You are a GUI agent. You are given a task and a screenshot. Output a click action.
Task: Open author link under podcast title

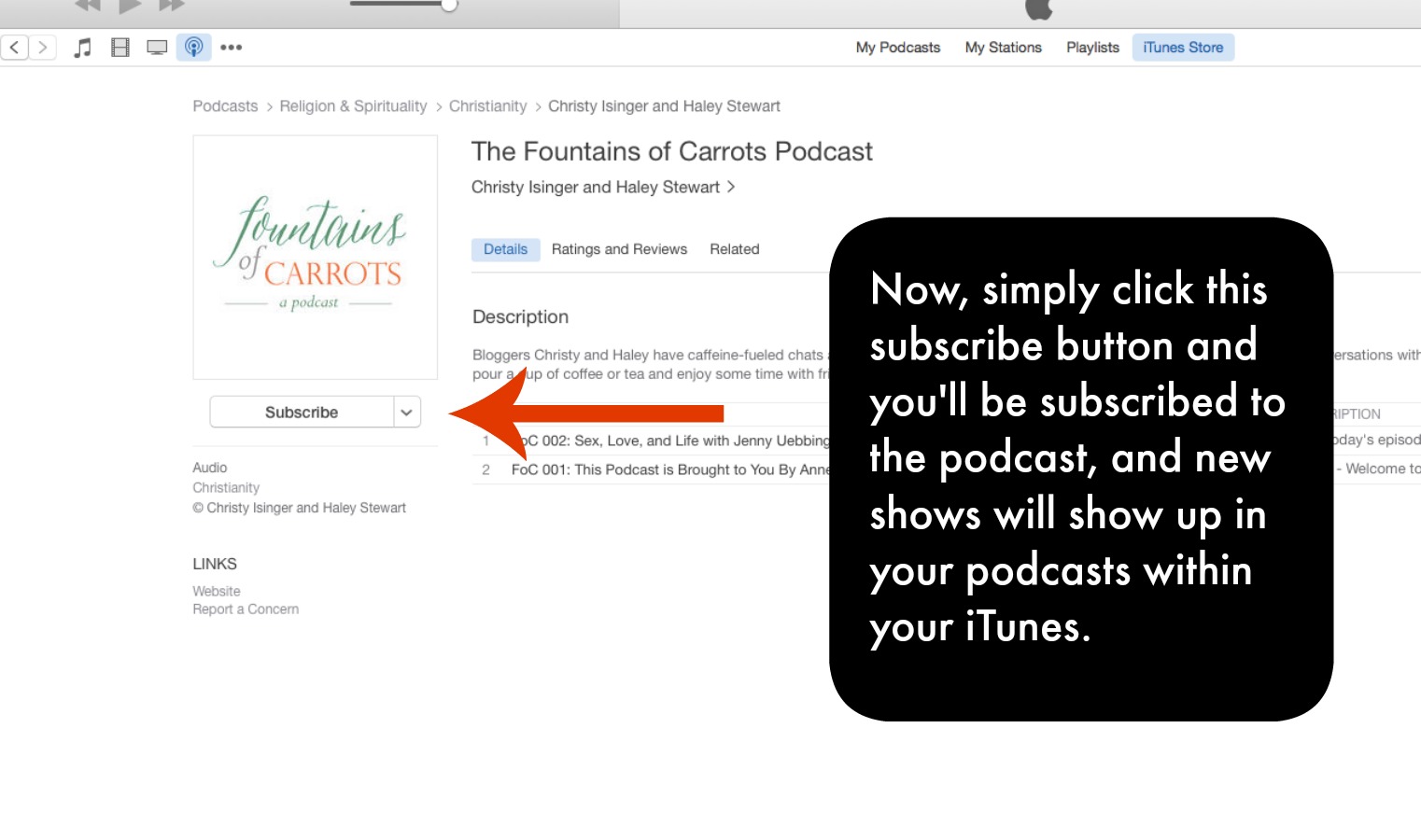click(603, 188)
